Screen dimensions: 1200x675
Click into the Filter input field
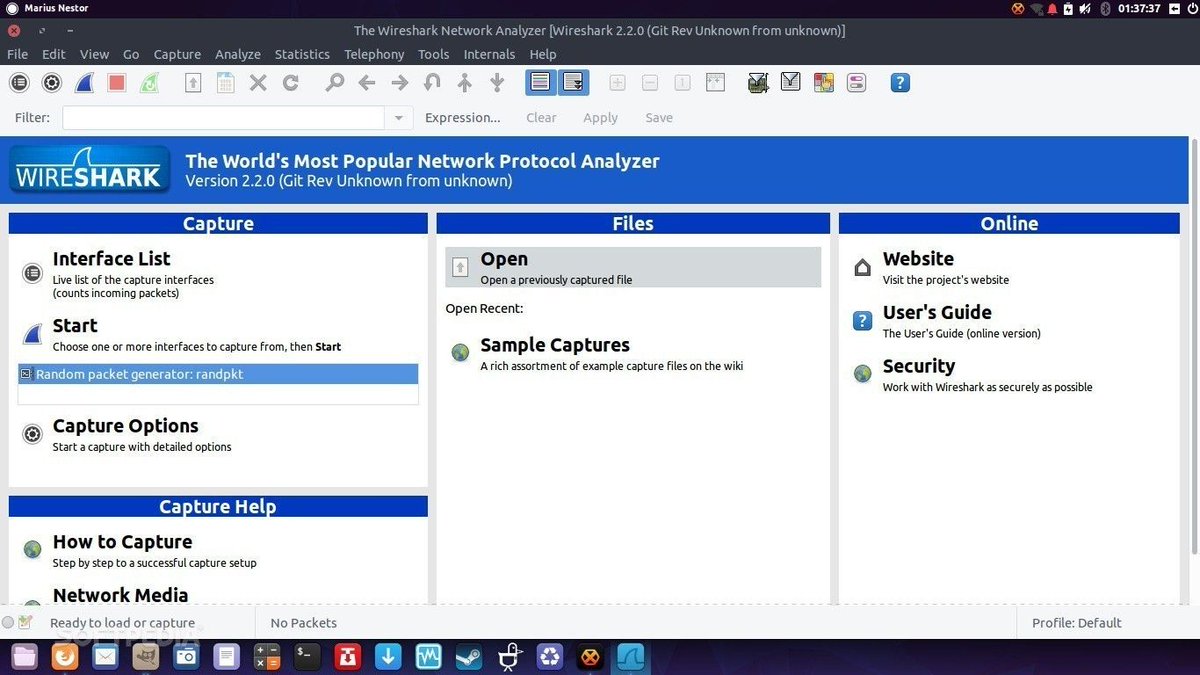click(x=224, y=118)
